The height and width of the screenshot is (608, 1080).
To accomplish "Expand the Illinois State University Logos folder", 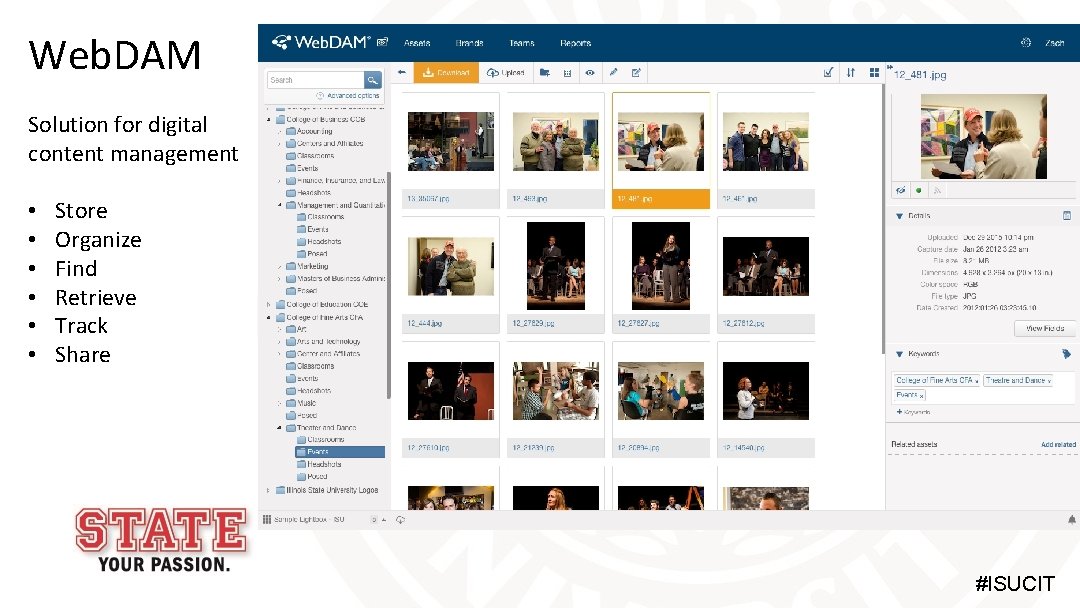I will click(x=269, y=490).
